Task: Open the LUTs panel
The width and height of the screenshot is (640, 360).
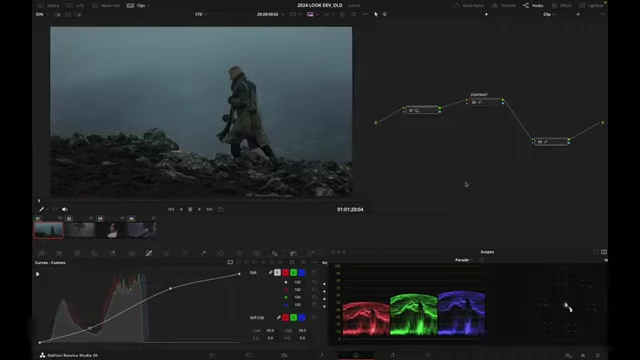Action: click(76, 6)
